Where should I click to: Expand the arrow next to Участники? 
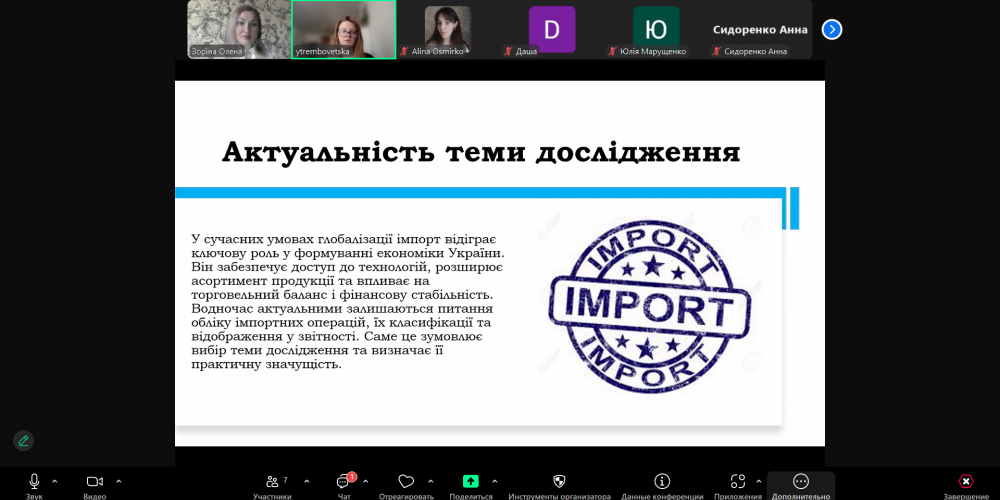click(306, 481)
